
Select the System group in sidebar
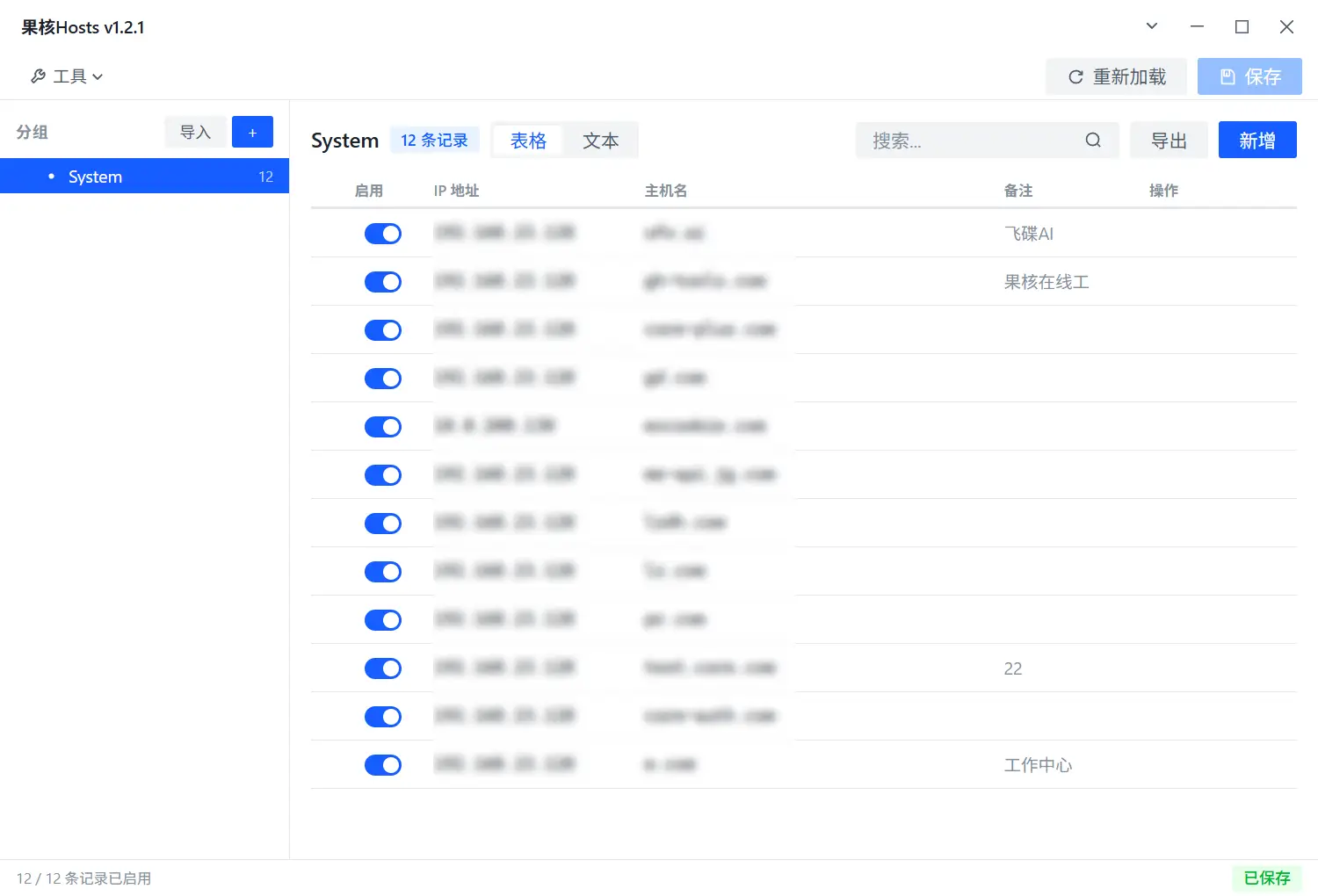coord(144,176)
